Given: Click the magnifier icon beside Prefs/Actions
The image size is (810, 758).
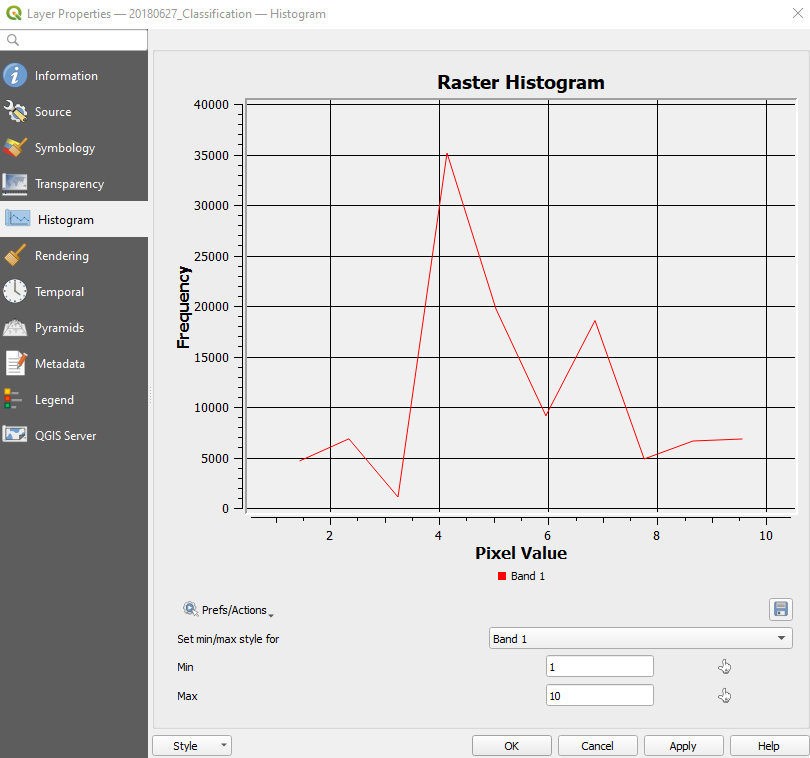Looking at the screenshot, I should (x=190, y=609).
